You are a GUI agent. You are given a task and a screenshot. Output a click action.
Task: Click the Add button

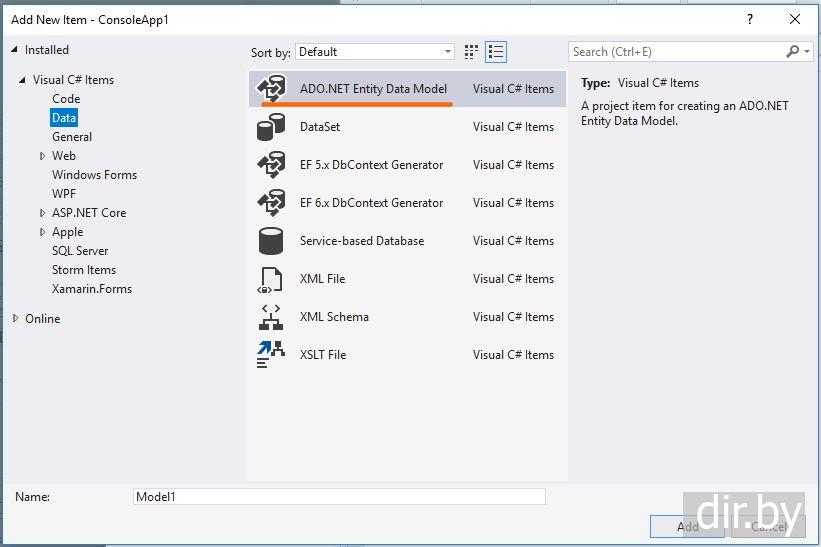click(x=687, y=526)
